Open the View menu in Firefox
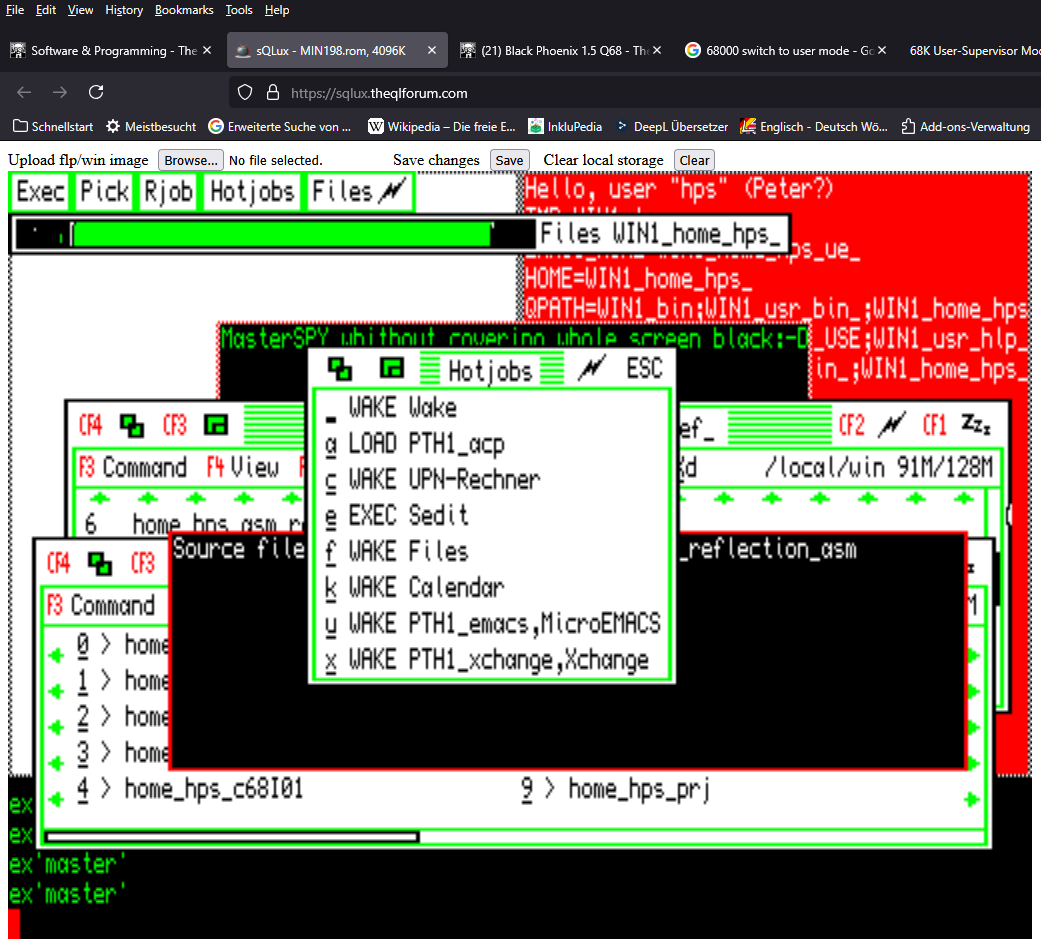 coord(80,10)
